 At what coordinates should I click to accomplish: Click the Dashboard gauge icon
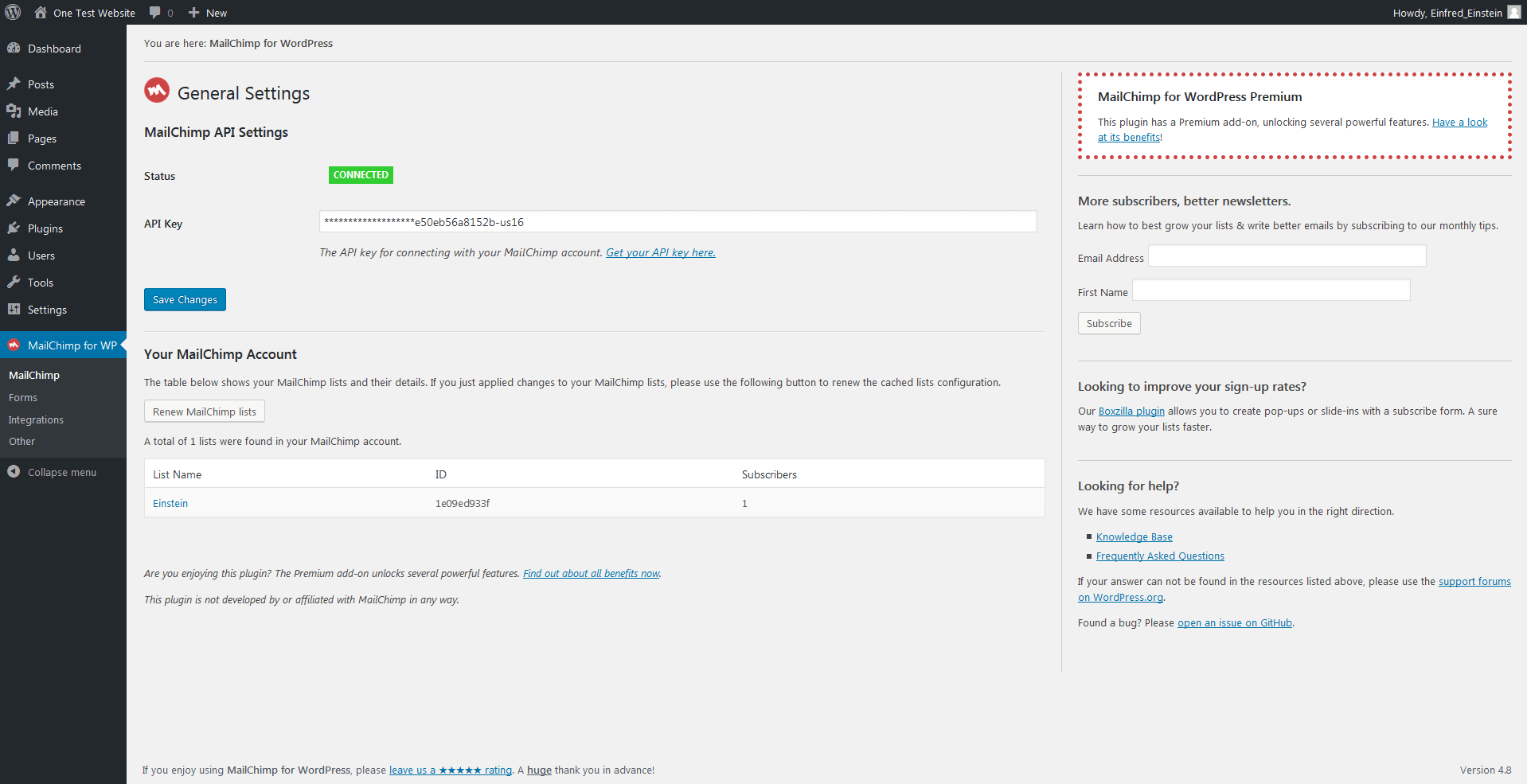coord(14,49)
